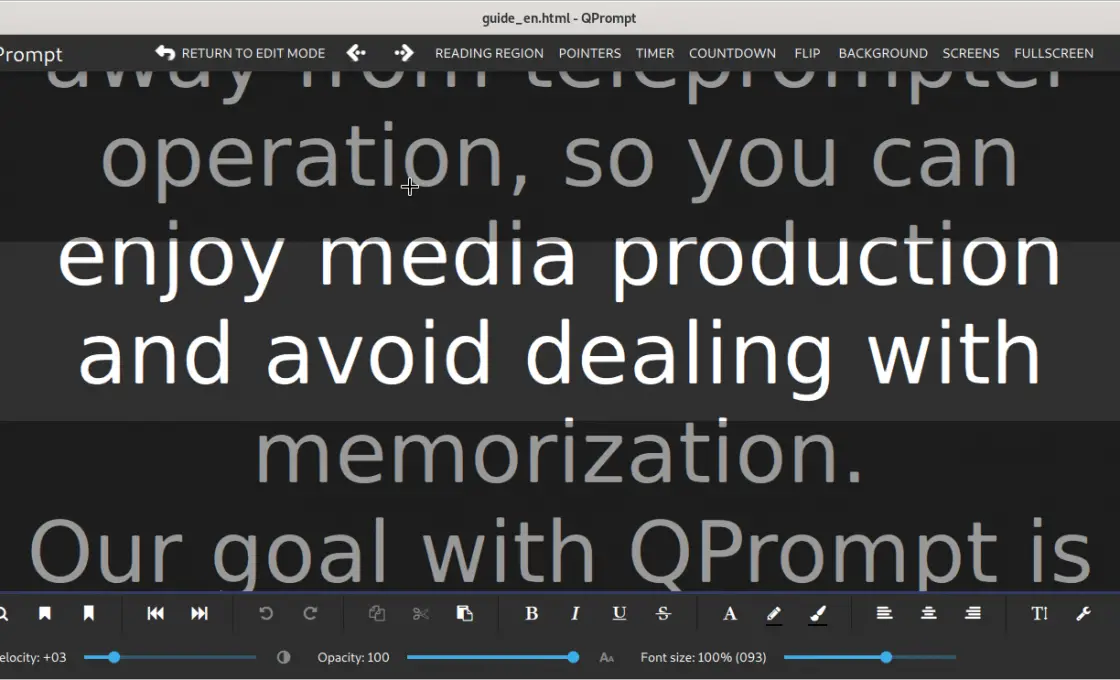Click the paste clipboard icon
Viewport: 1120px width, 680px height.
pyautogui.click(x=465, y=614)
